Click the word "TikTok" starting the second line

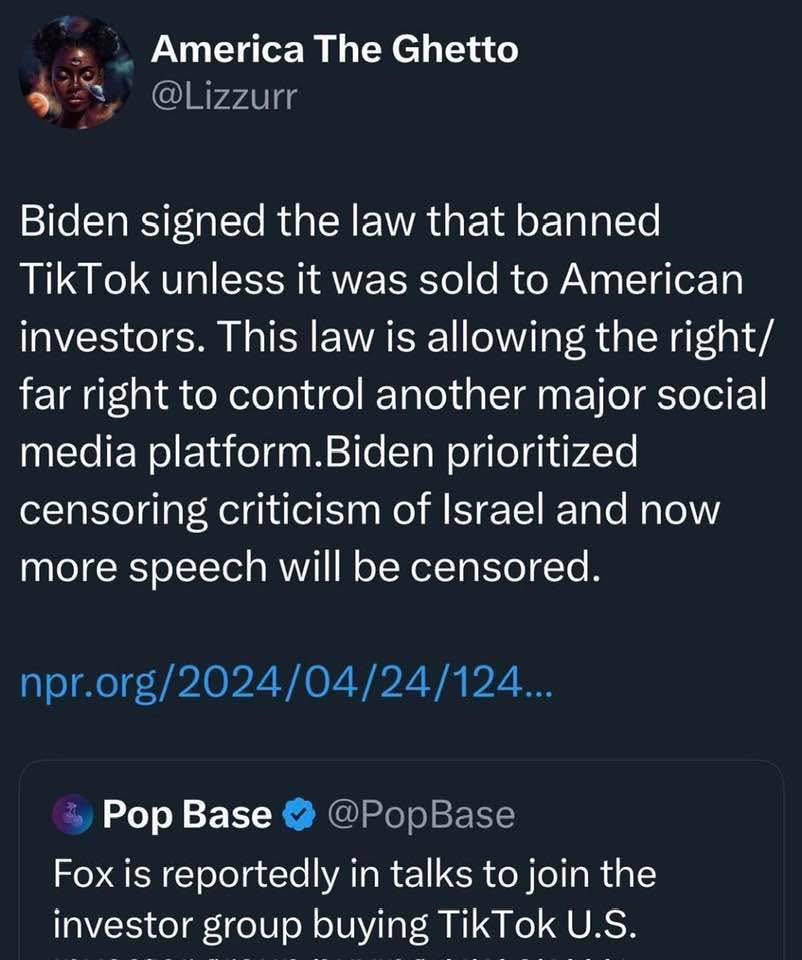click(x=87, y=280)
